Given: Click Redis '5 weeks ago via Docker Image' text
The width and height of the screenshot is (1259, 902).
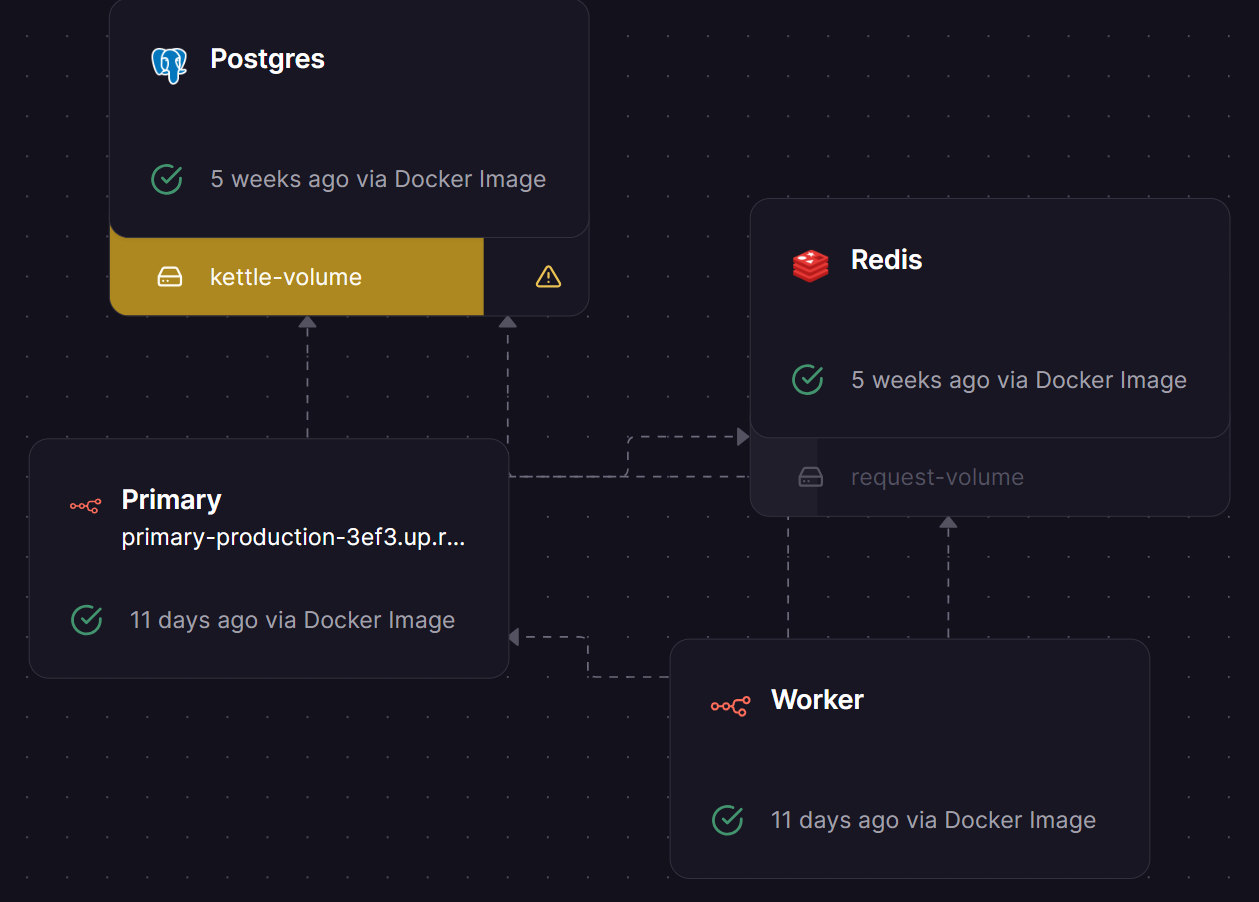Looking at the screenshot, I should [1019, 380].
